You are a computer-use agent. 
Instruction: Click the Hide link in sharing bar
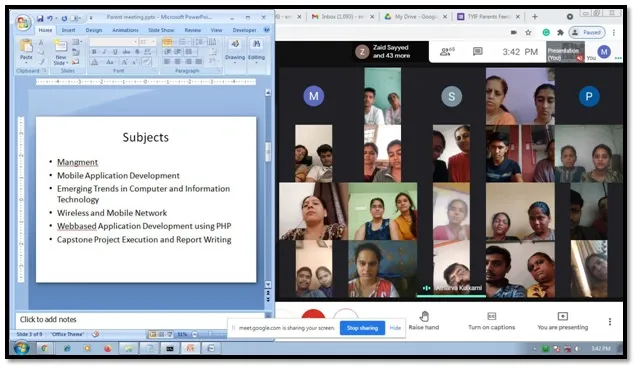click(x=395, y=328)
